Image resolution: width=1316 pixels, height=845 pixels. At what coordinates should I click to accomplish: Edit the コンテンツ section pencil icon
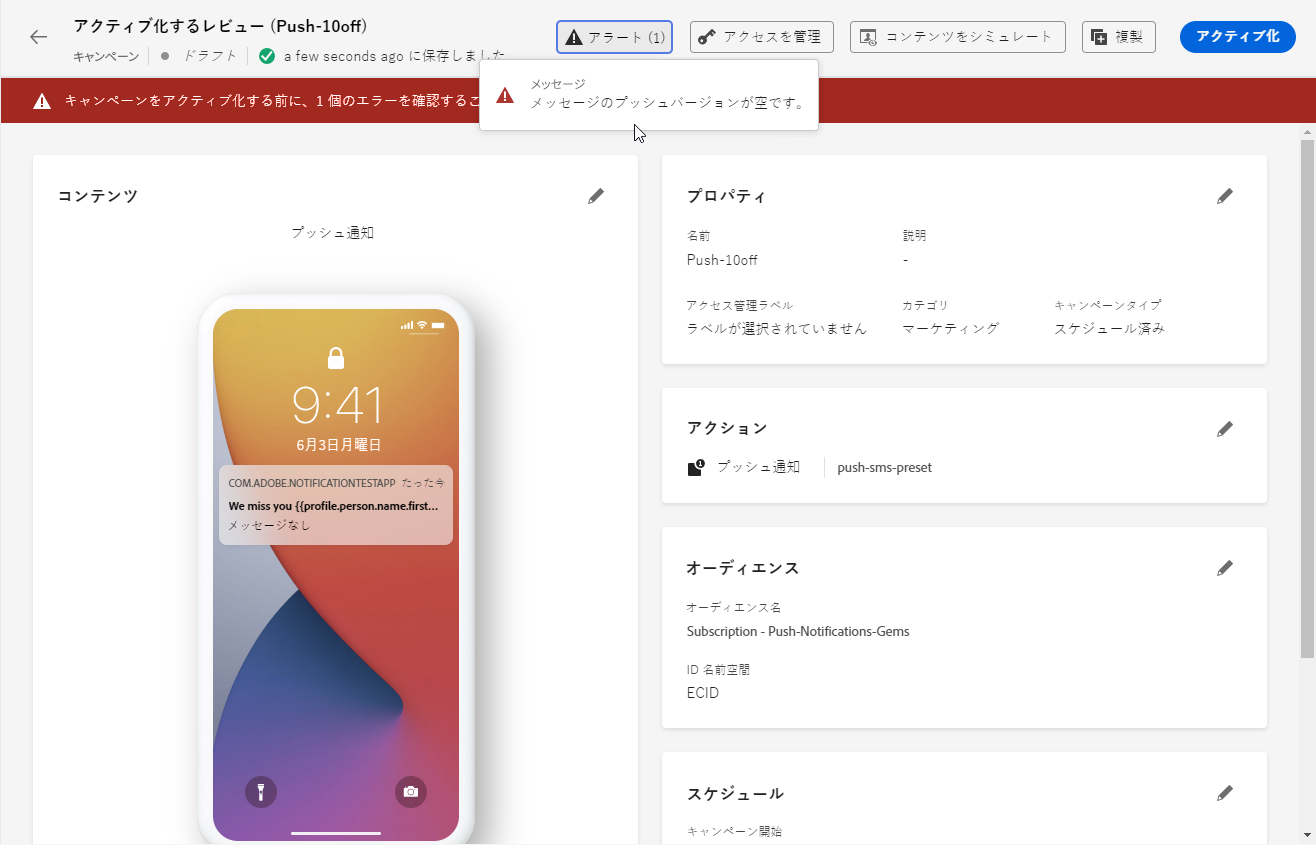coord(596,196)
